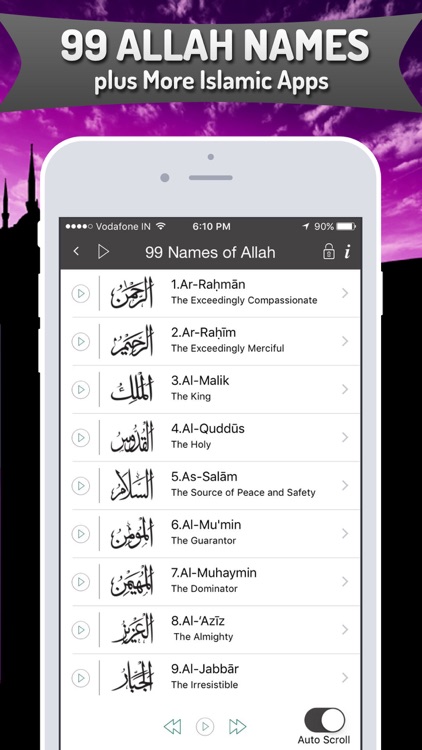
Task: Tap the As-Salām Arabic calligraphy
Action: 132,485
